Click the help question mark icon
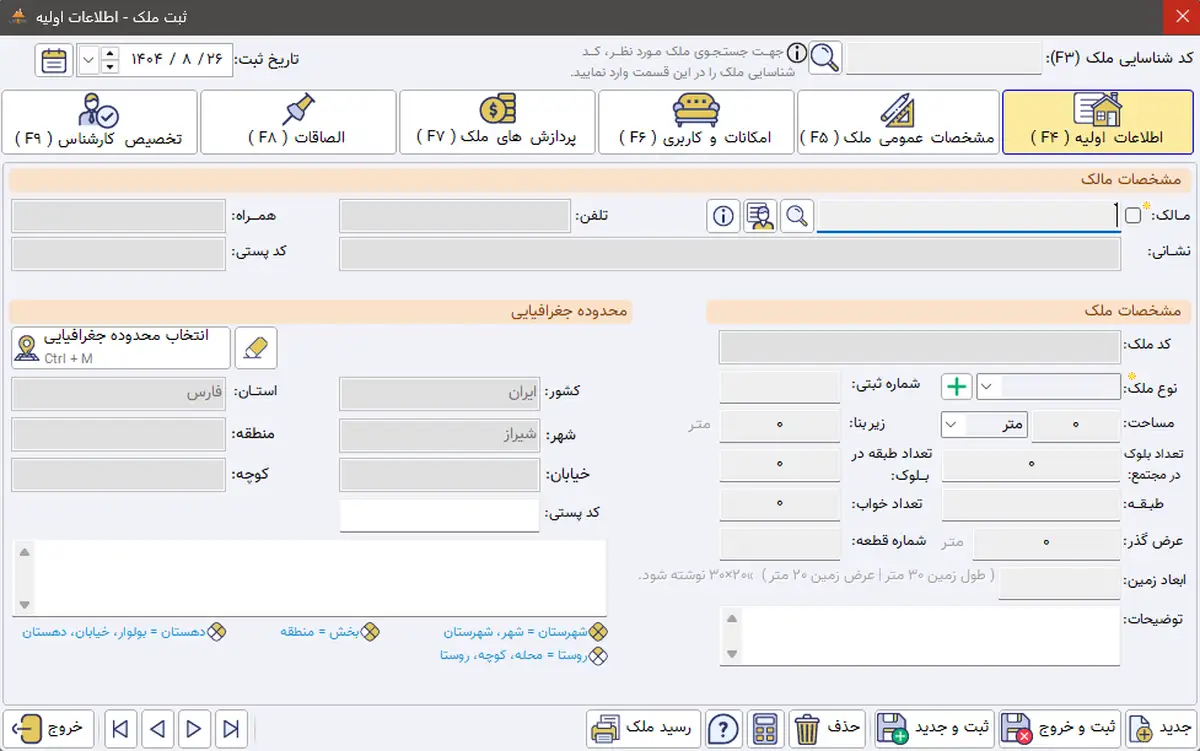The image size is (1200, 751). [x=724, y=728]
